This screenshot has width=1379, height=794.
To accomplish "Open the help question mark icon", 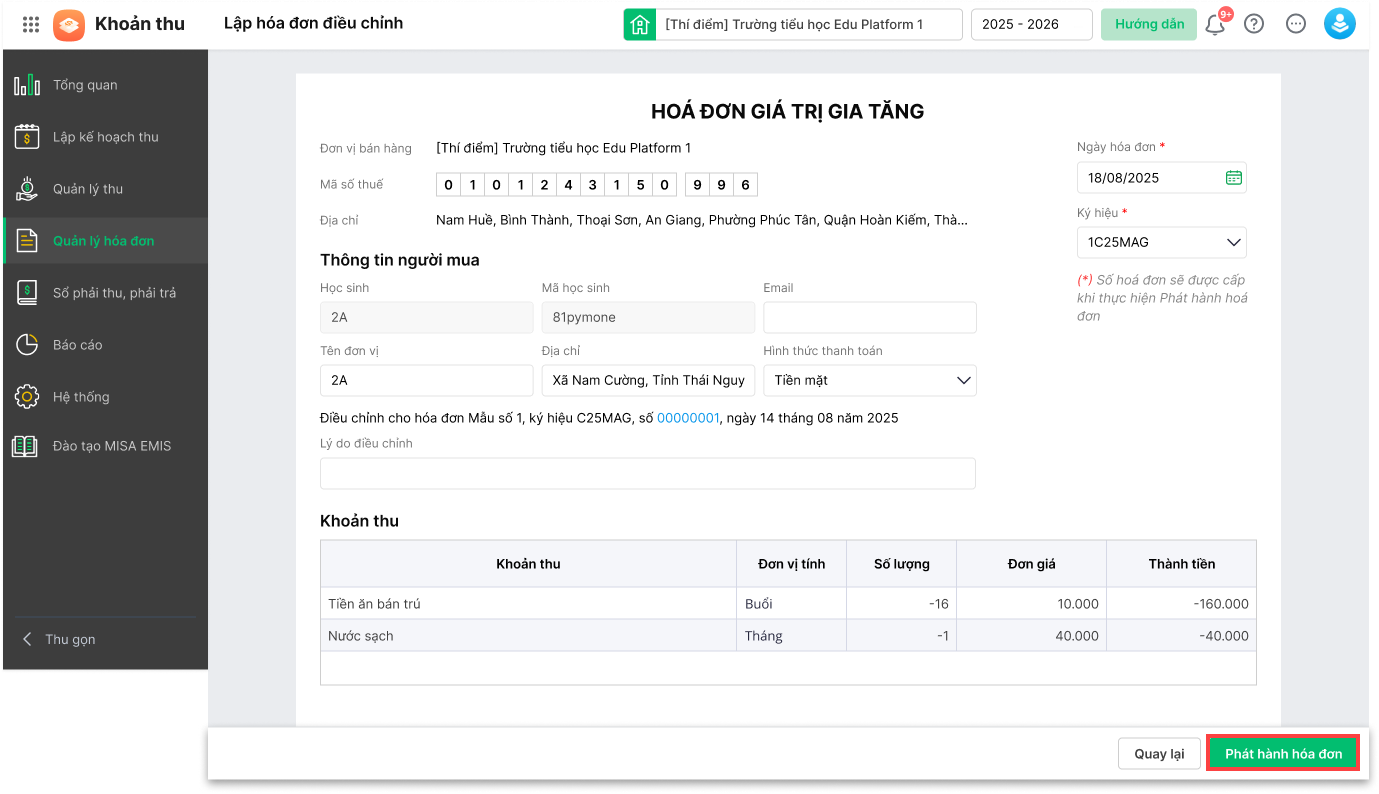I will [x=1254, y=24].
